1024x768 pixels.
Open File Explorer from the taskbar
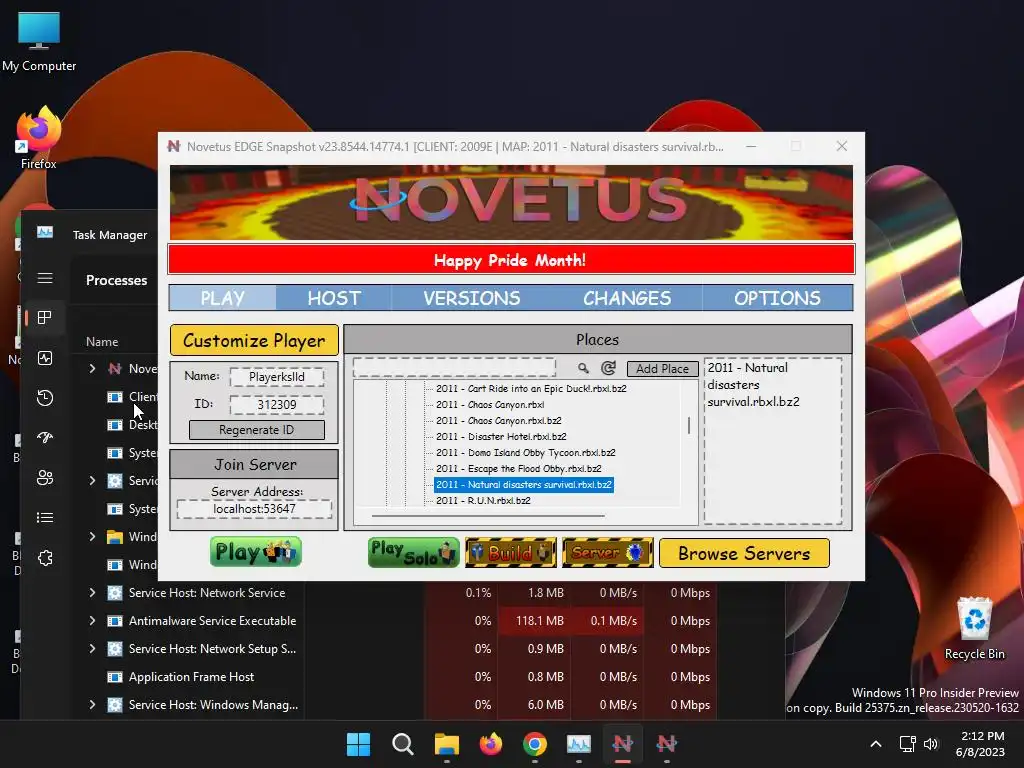pos(447,744)
